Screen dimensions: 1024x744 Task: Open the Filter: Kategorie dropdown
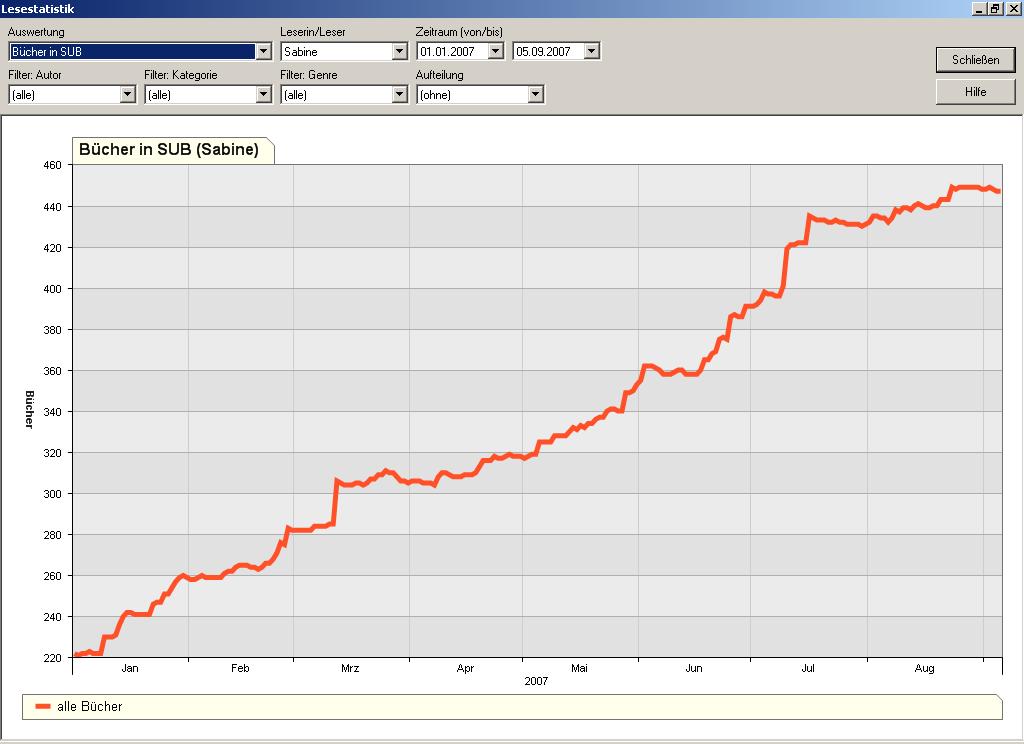[264, 95]
